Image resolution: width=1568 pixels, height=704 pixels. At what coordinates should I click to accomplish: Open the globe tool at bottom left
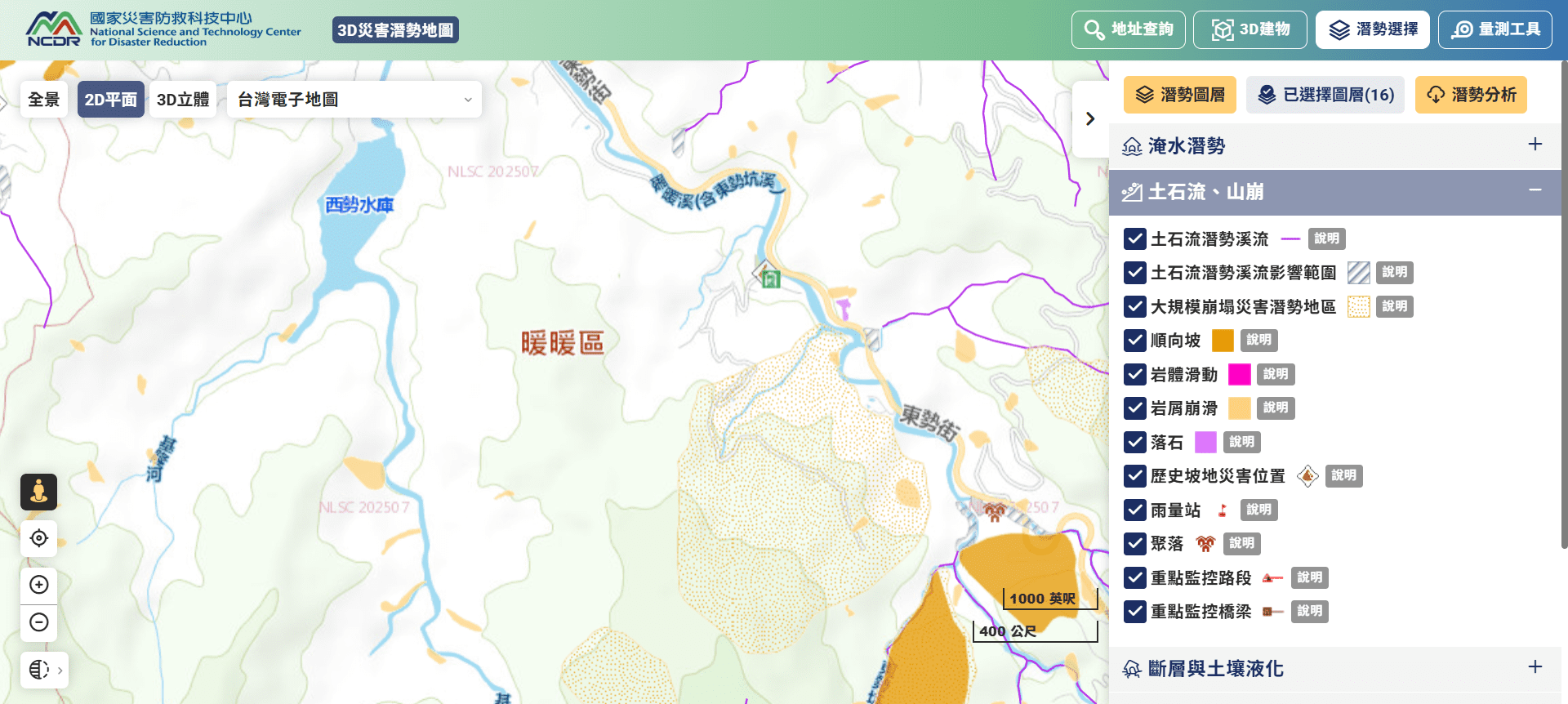43,670
